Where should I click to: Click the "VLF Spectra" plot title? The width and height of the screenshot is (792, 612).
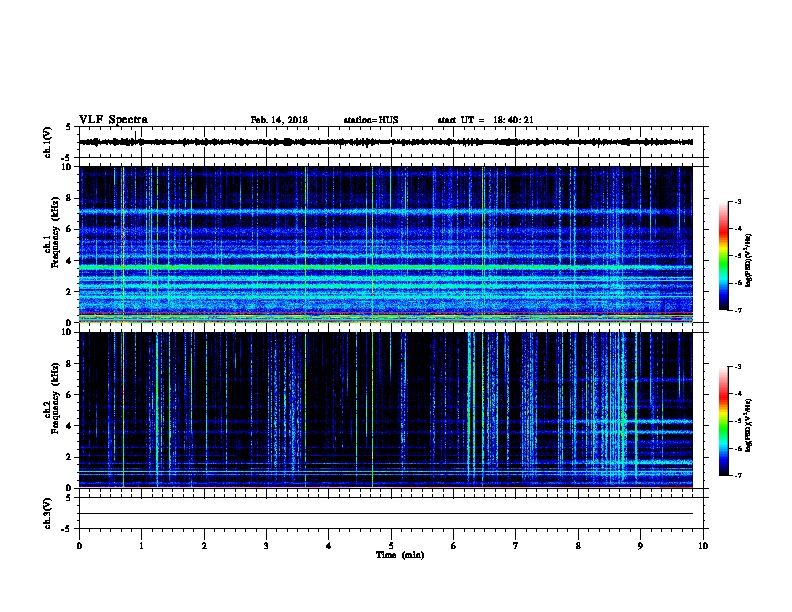point(113,120)
